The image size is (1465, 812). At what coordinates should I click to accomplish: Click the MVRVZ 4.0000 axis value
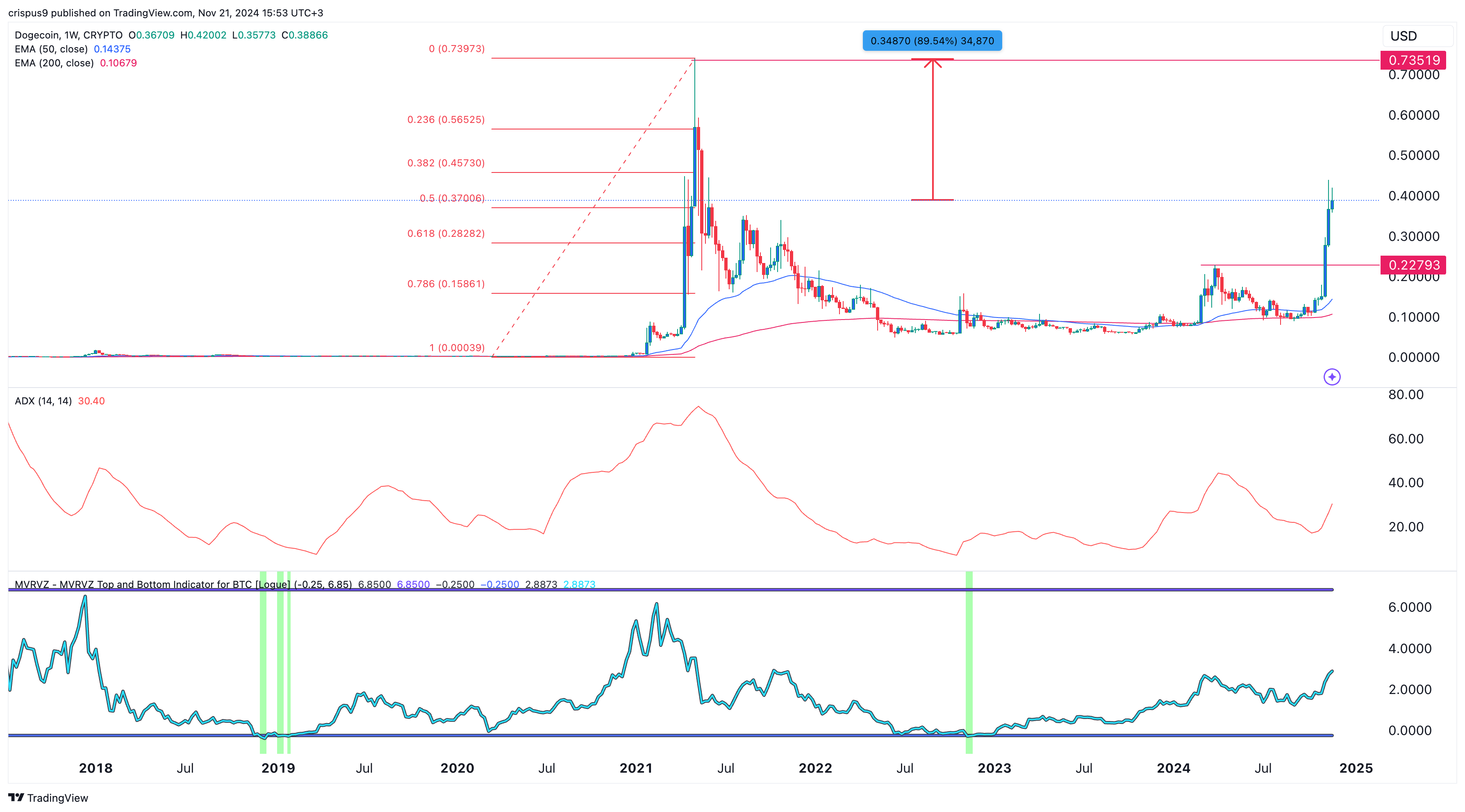coord(1410,649)
